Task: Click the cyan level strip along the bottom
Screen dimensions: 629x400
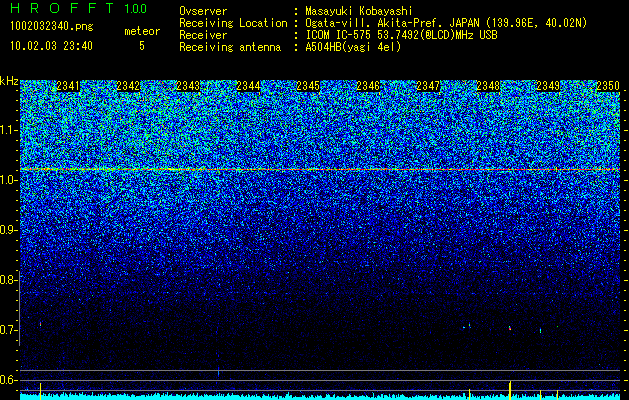Action: coord(320,397)
